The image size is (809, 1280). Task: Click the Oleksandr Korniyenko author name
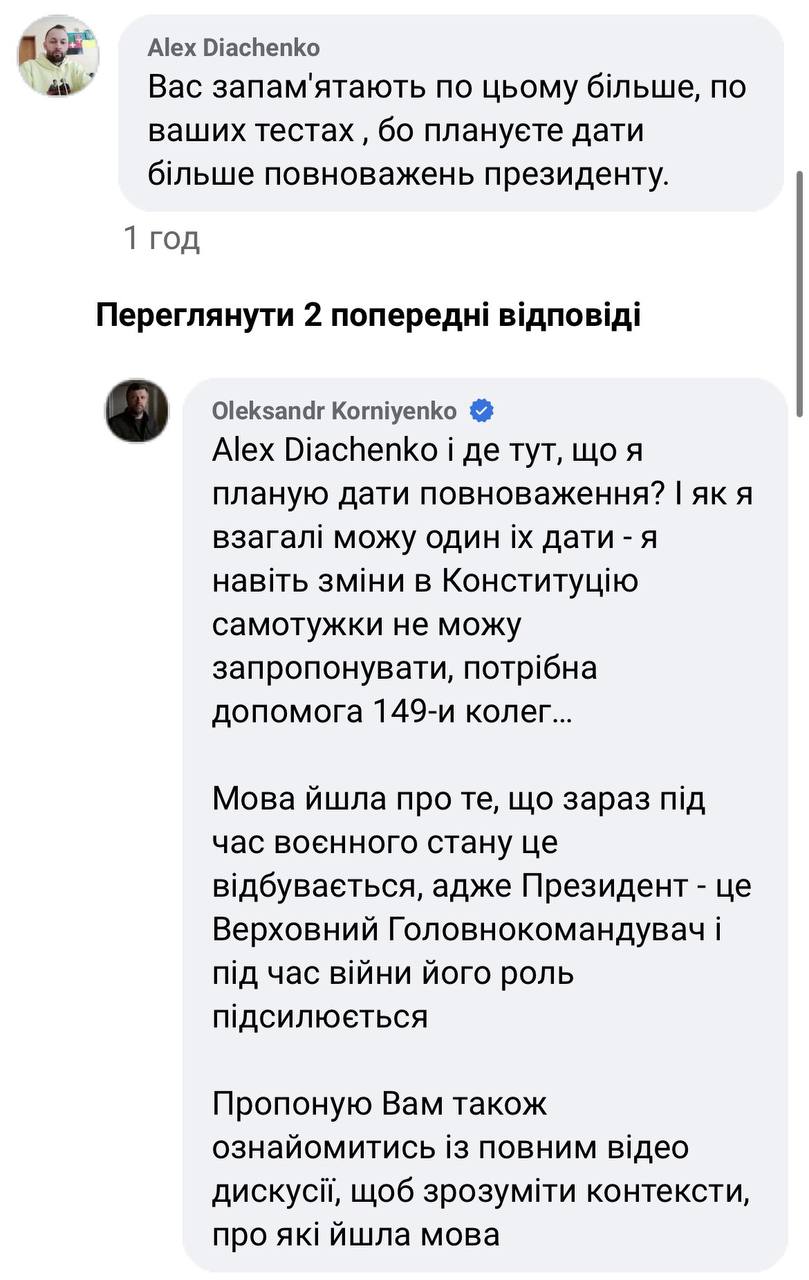[x=334, y=411]
